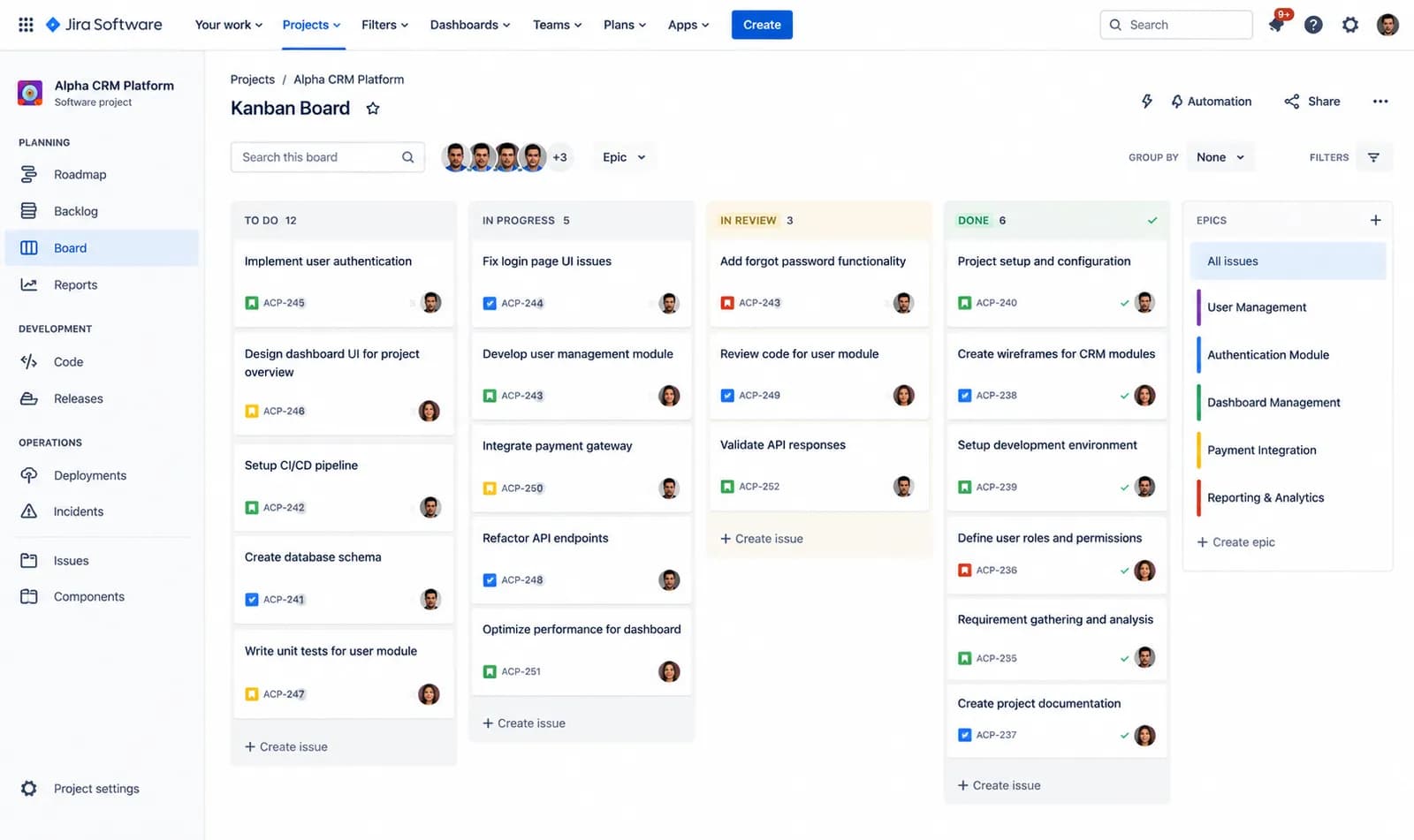Click the task type checkbox icon on ACP-237
This screenshot has height=840, width=1414.
coord(965,735)
